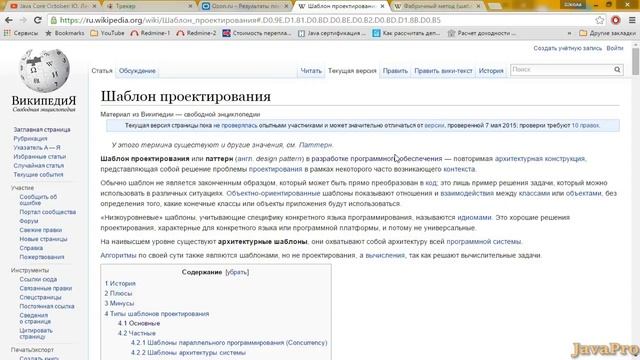The image size is (640, 360).
Task: Open Ссылки сюда tool link
Action: click(38, 280)
